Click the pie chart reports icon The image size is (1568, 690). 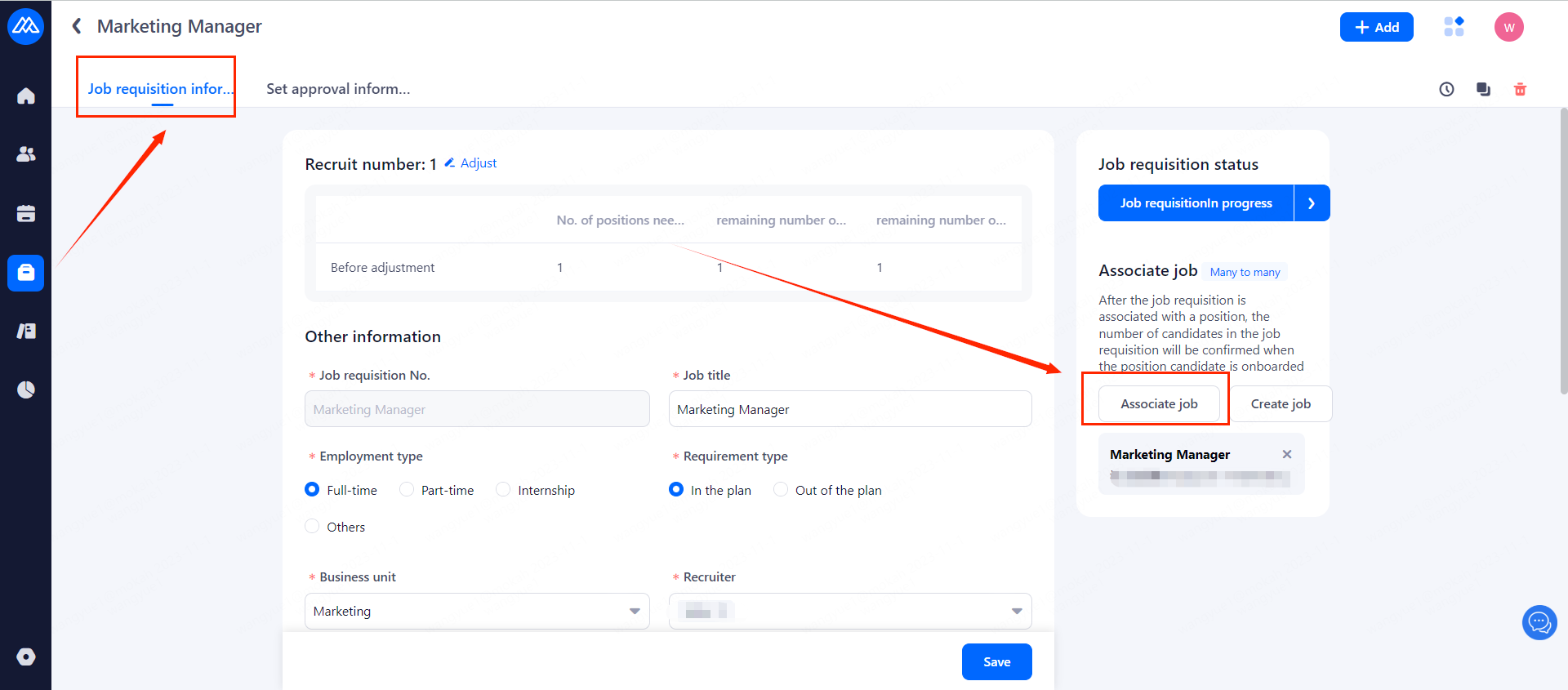(26, 390)
